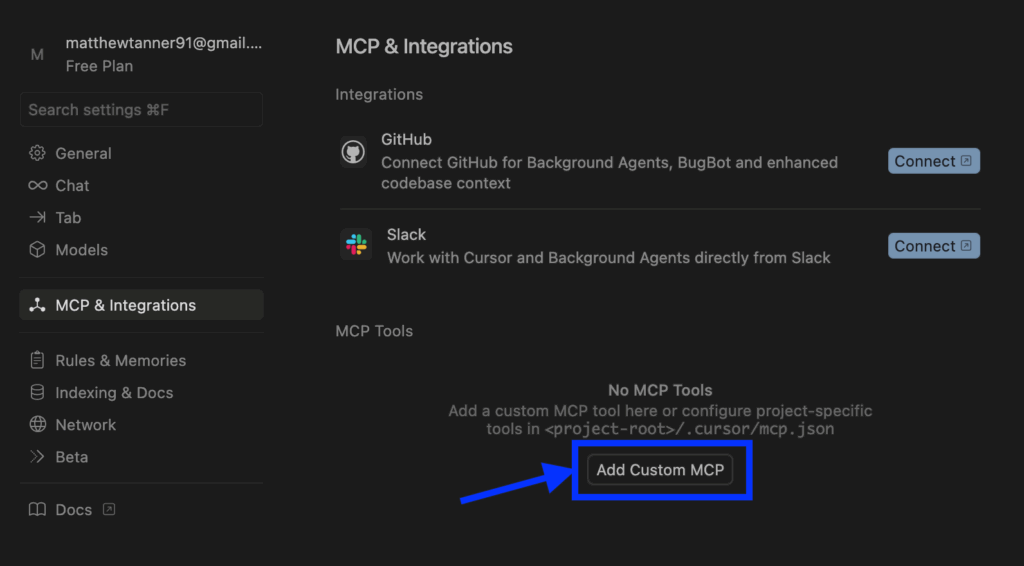Click the Slack logo icon
This screenshot has width=1024, height=566.
coord(356,244)
